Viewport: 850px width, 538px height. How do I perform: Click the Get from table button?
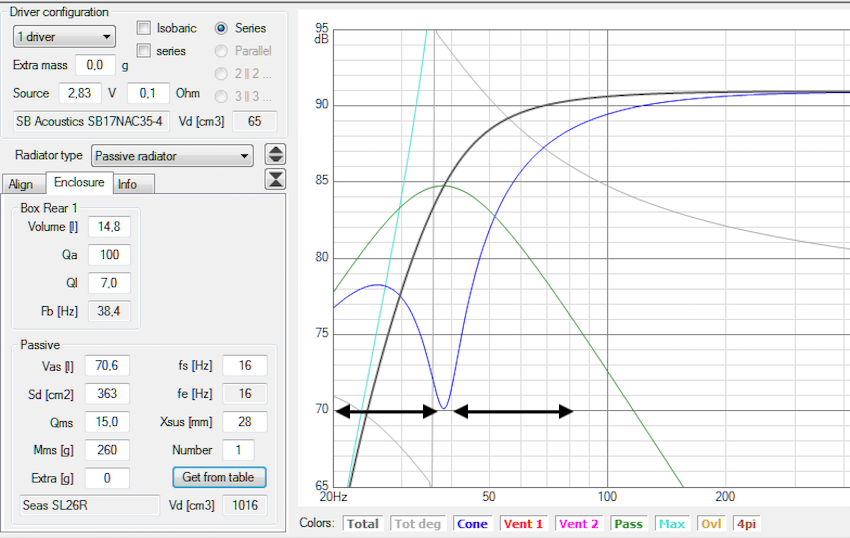[219, 477]
